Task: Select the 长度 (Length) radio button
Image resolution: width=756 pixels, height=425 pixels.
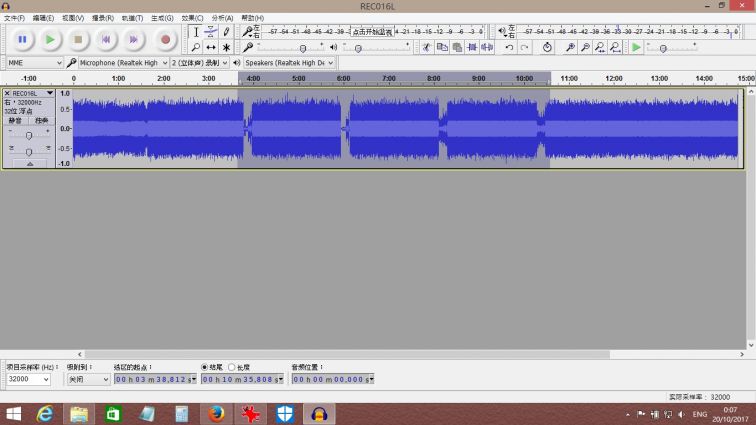Action: [x=232, y=367]
